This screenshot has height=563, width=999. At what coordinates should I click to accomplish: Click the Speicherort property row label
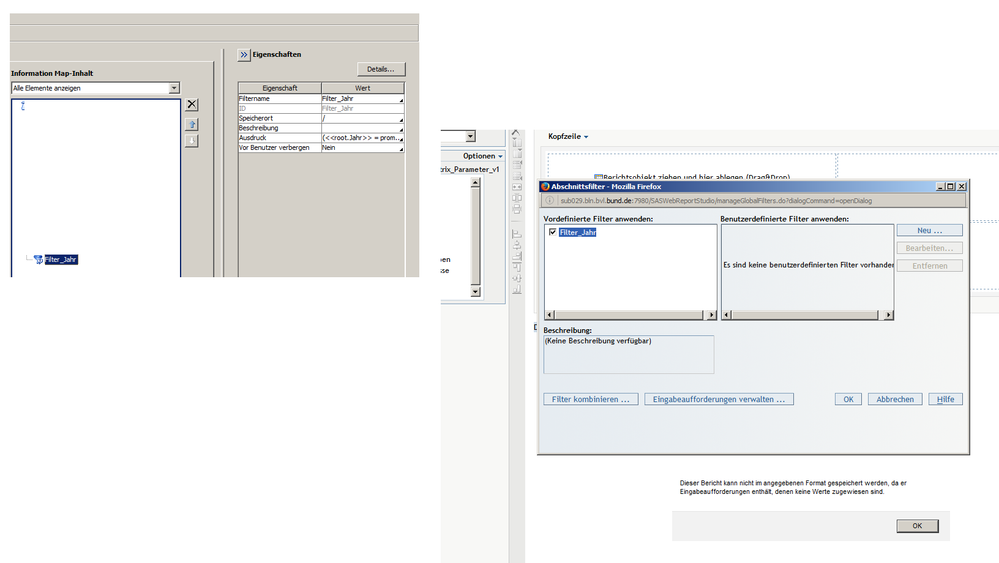[x=280, y=118]
